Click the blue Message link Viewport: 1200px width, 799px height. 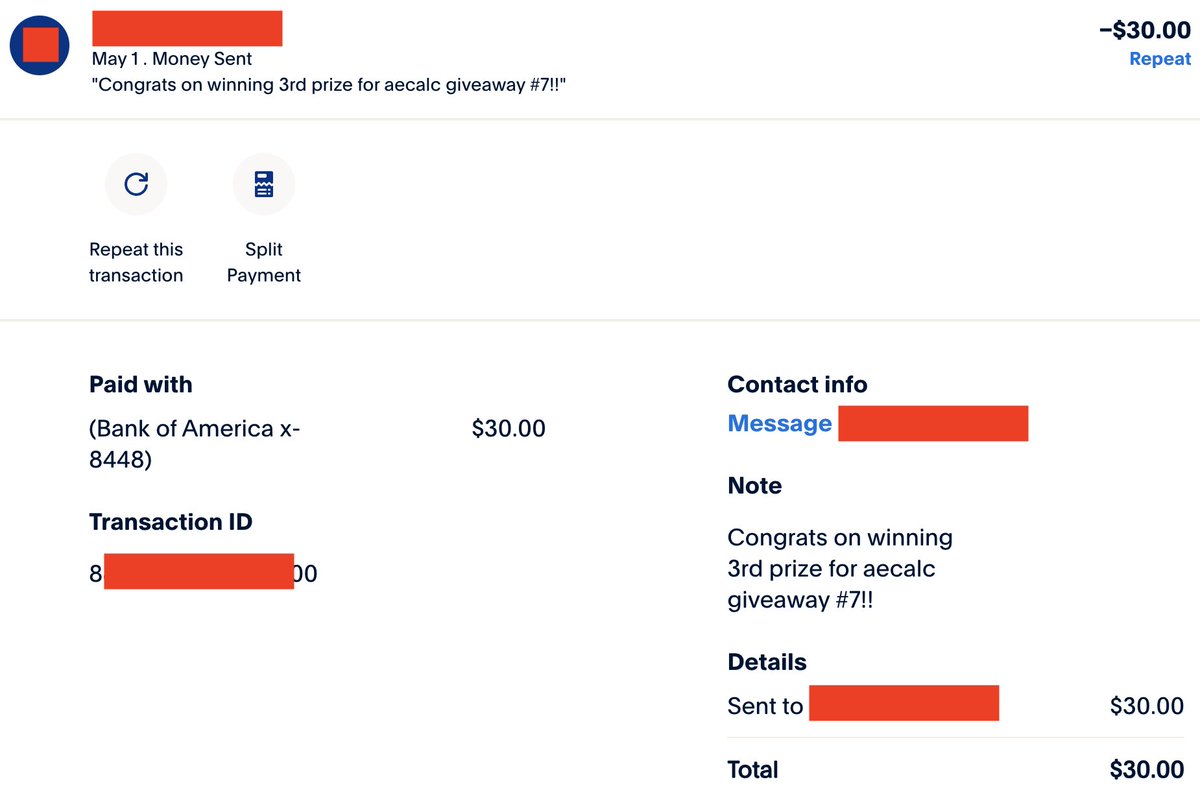pos(780,424)
